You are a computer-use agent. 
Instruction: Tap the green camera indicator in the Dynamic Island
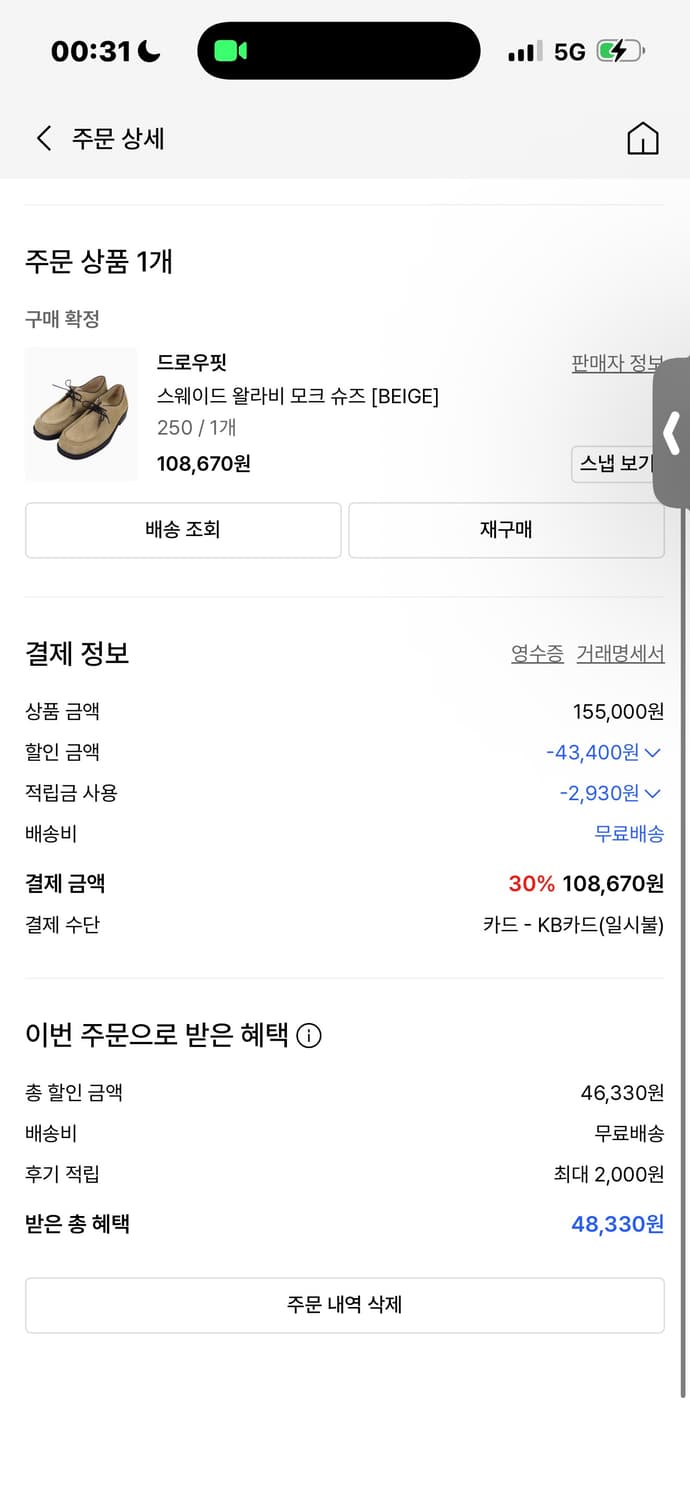(231, 50)
